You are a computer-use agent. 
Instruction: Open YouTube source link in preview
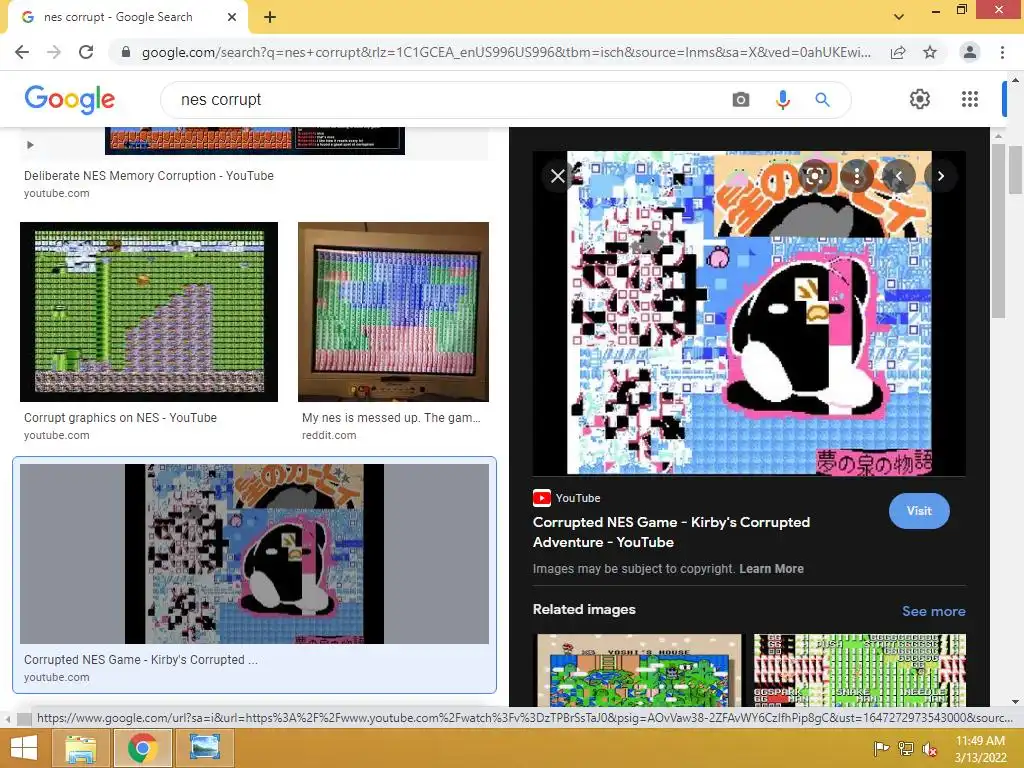(566, 498)
